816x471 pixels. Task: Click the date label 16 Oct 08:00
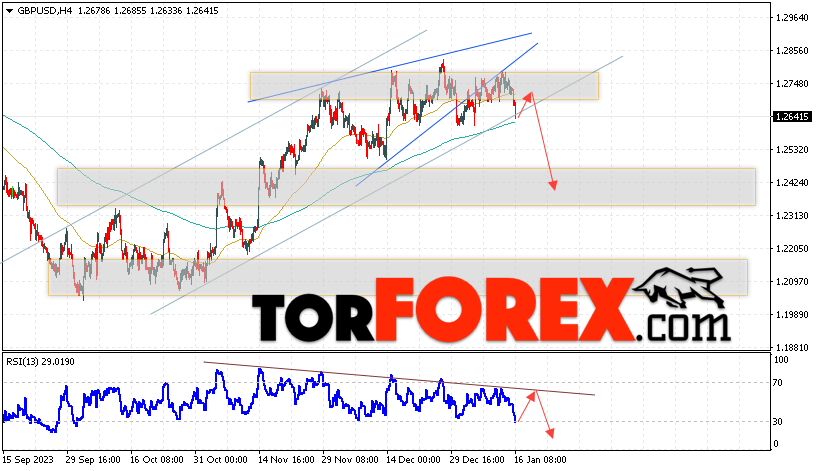[x=157, y=460]
